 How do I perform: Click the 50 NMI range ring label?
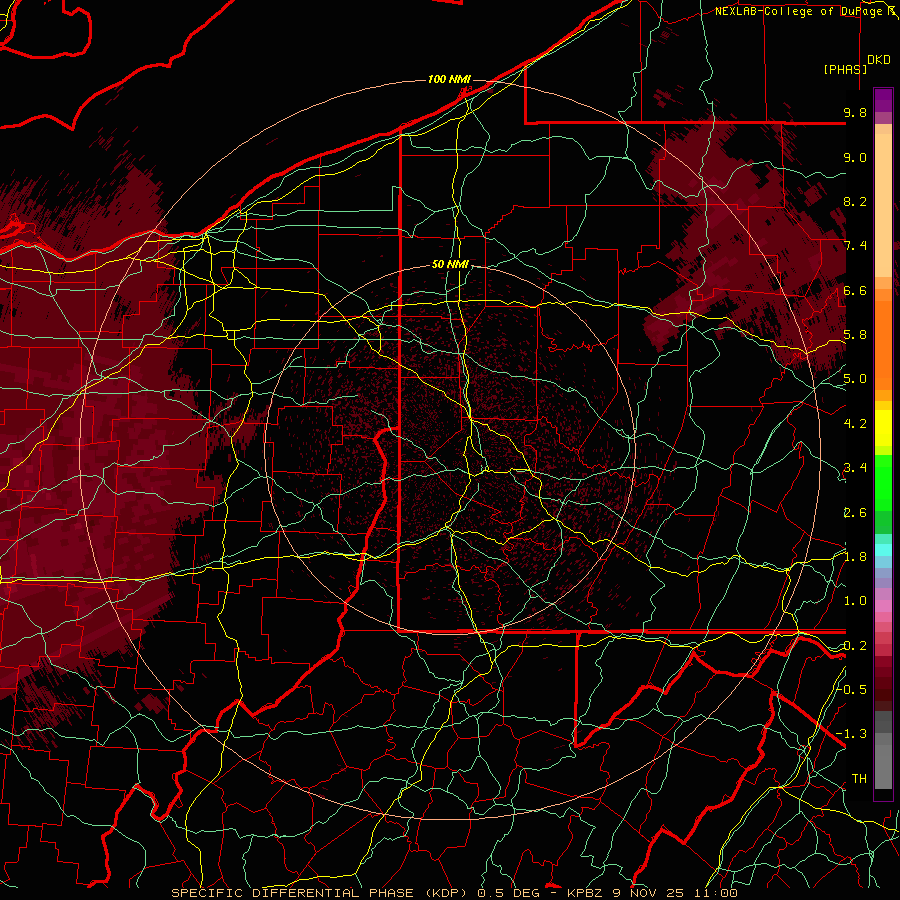pyautogui.click(x=451, y=264)
